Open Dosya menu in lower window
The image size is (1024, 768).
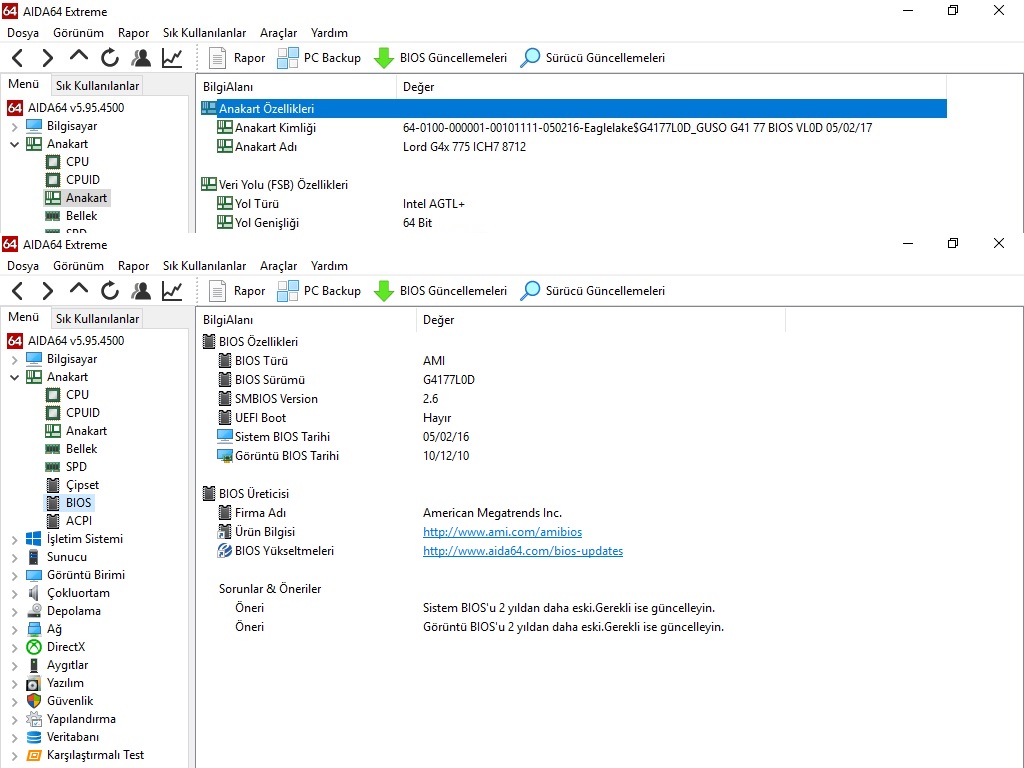click(x=23, y=266)
